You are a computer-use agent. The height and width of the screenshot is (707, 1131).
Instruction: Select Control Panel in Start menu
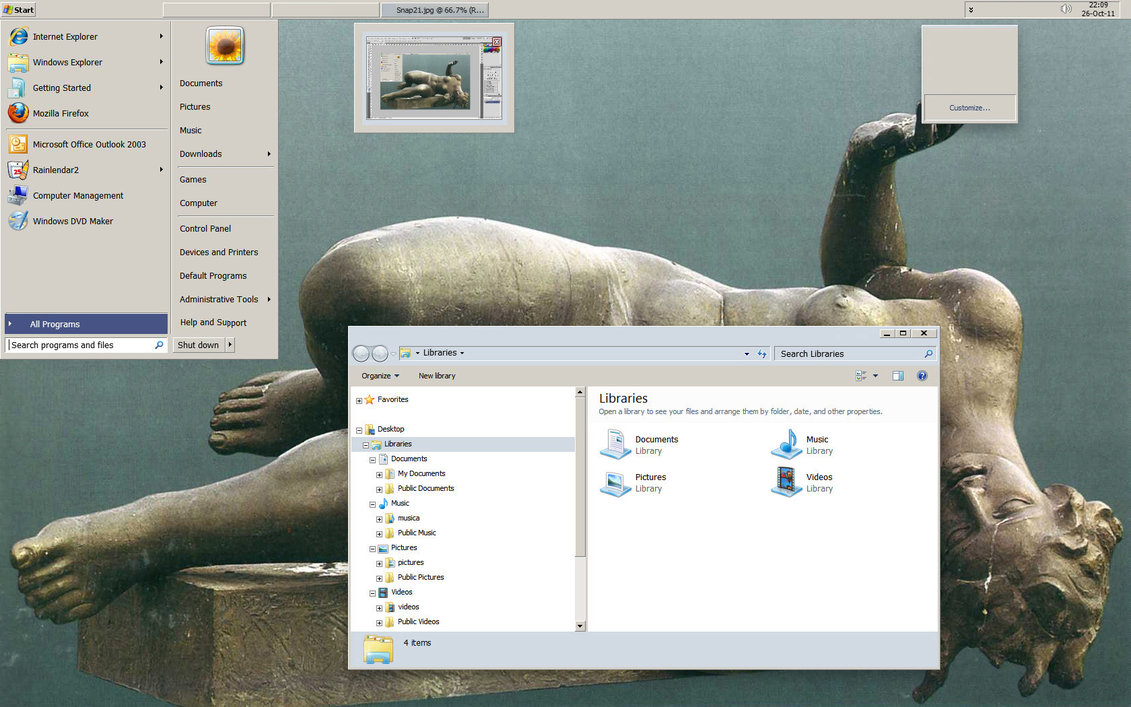point(205,228)
